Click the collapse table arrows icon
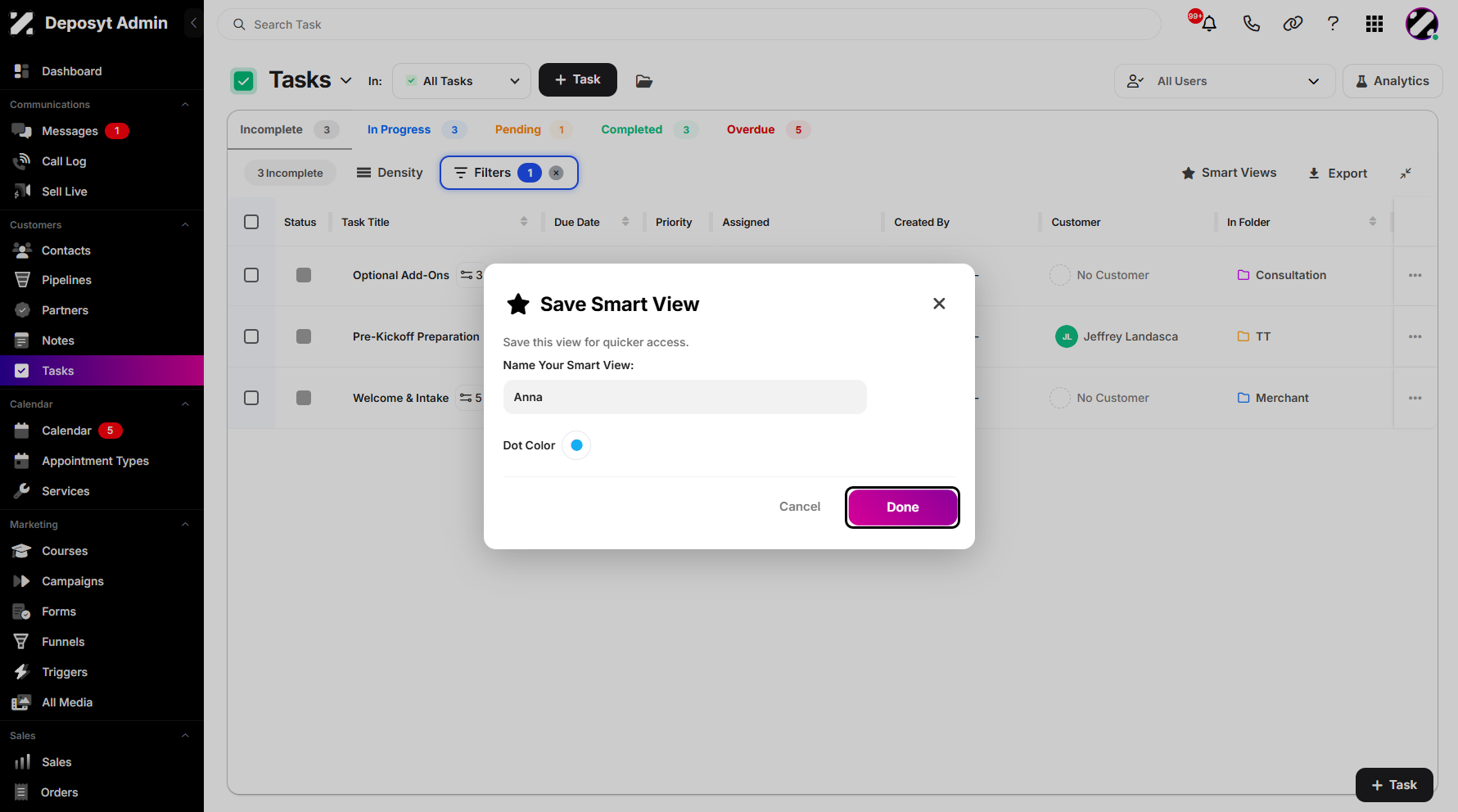 [1406, 173]
